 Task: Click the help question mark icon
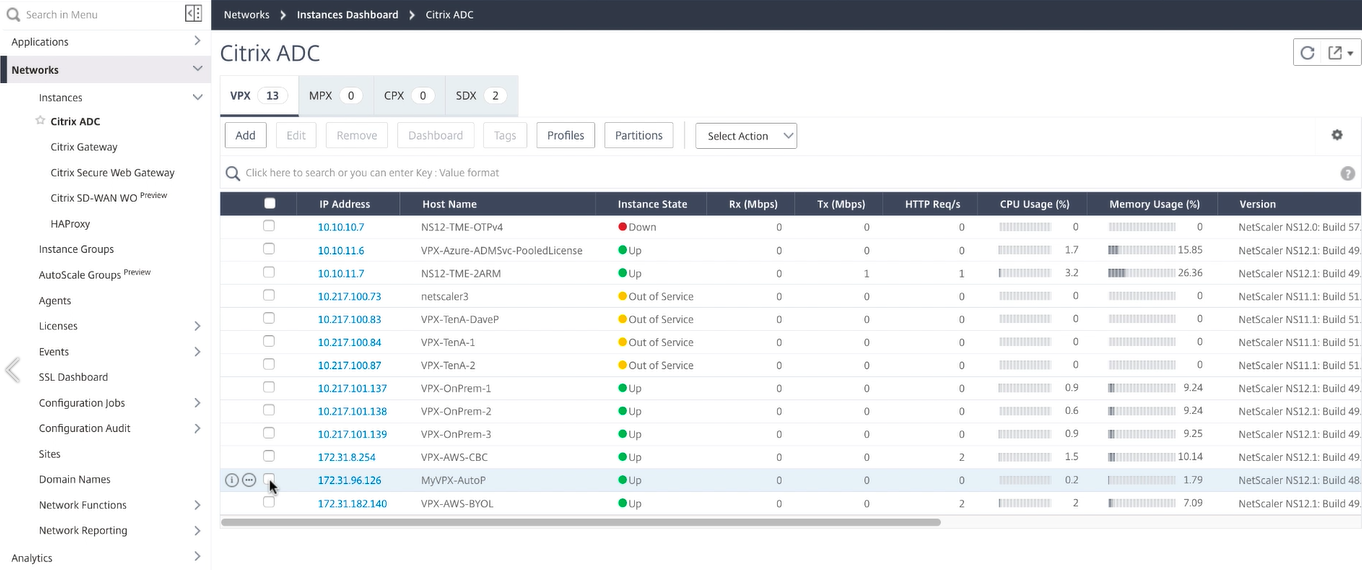(1347, 173)
